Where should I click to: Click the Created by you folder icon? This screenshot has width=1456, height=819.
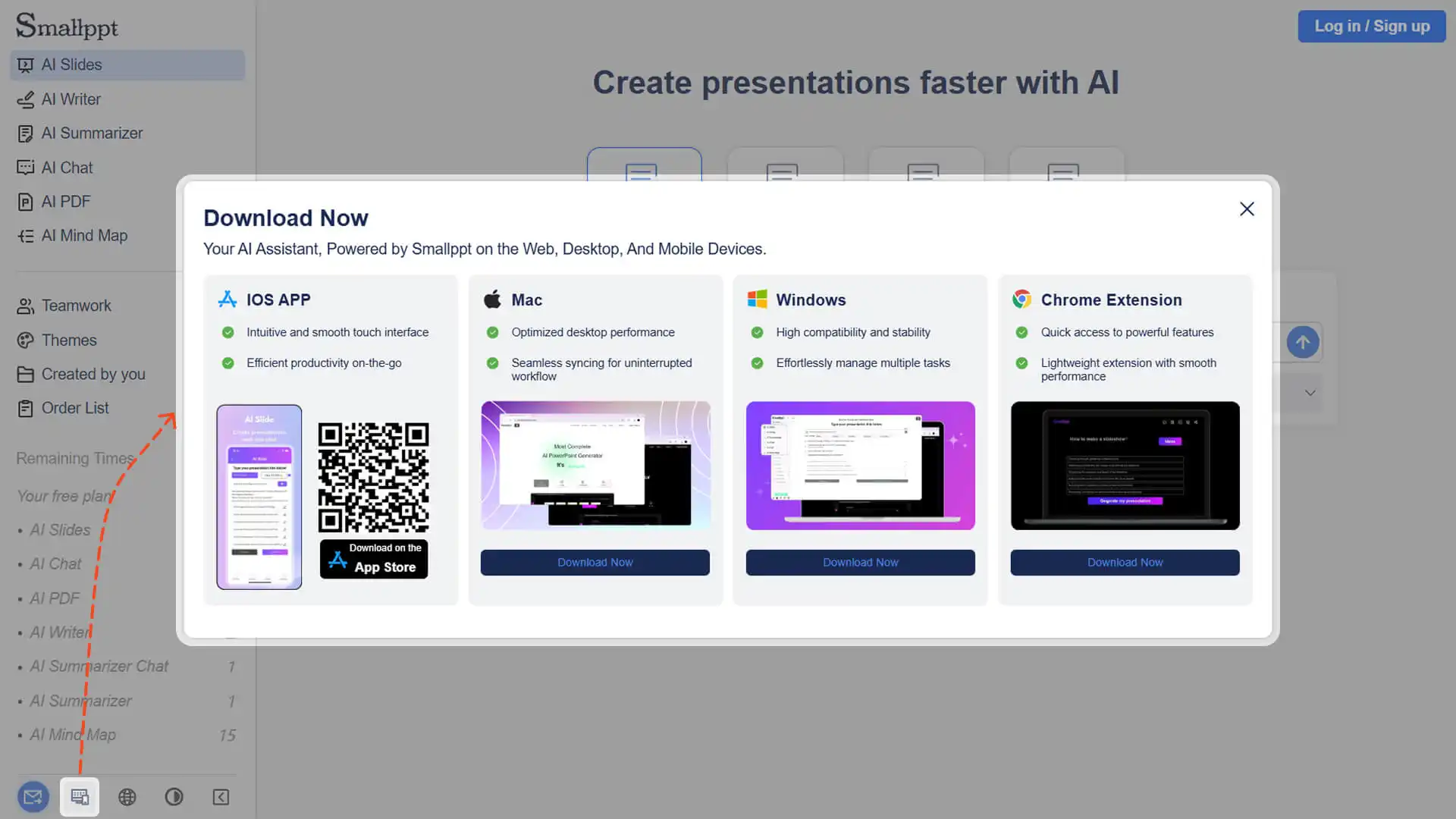click(x=25, y=375)
